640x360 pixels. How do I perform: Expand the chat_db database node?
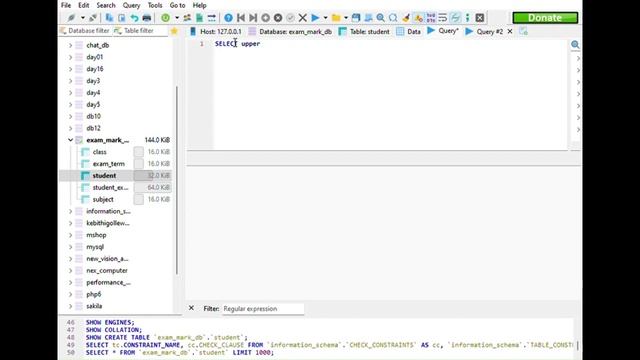click(x=70, y=45)
